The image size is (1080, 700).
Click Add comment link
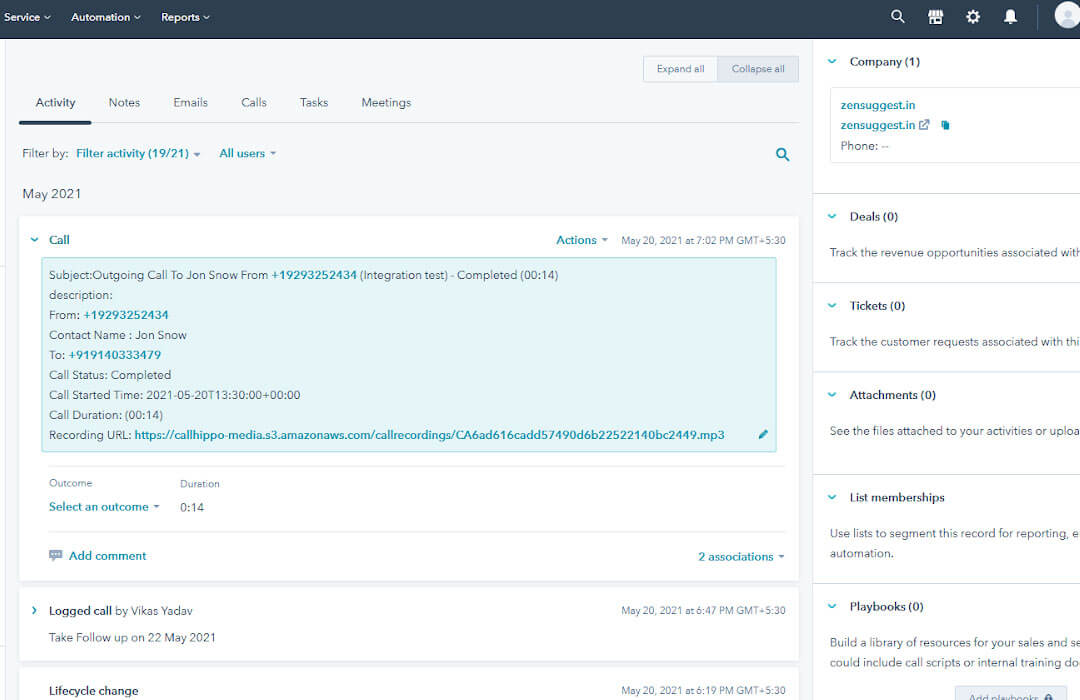pos(107,556)
